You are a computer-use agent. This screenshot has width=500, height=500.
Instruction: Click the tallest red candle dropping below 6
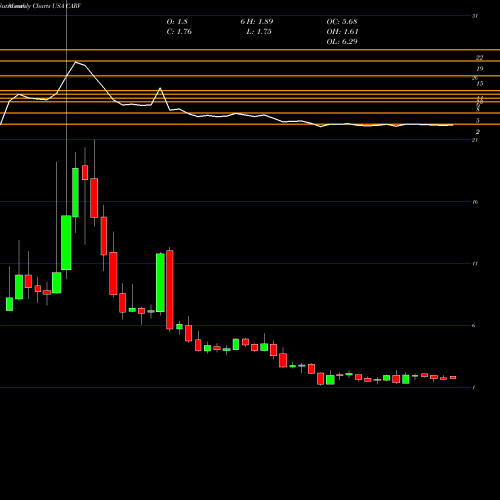coord(170,290)
